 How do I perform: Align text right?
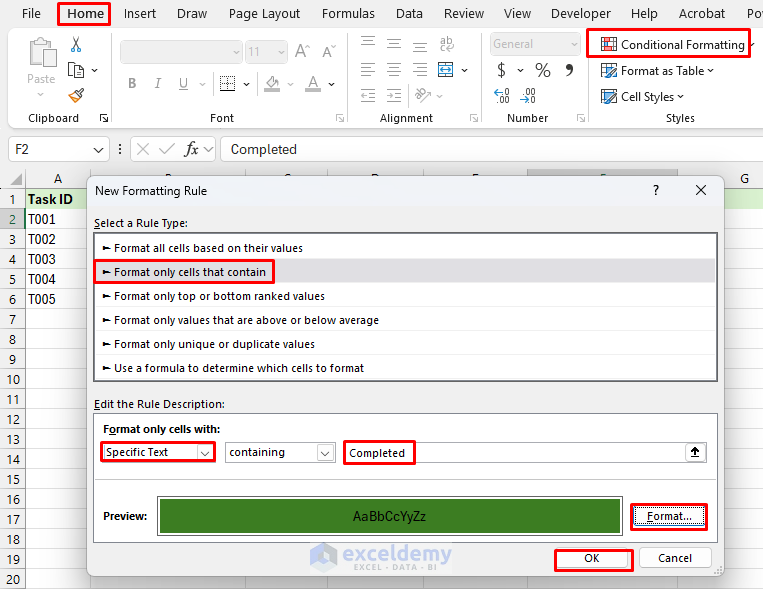pyautogui.click(x=419, y=70)
